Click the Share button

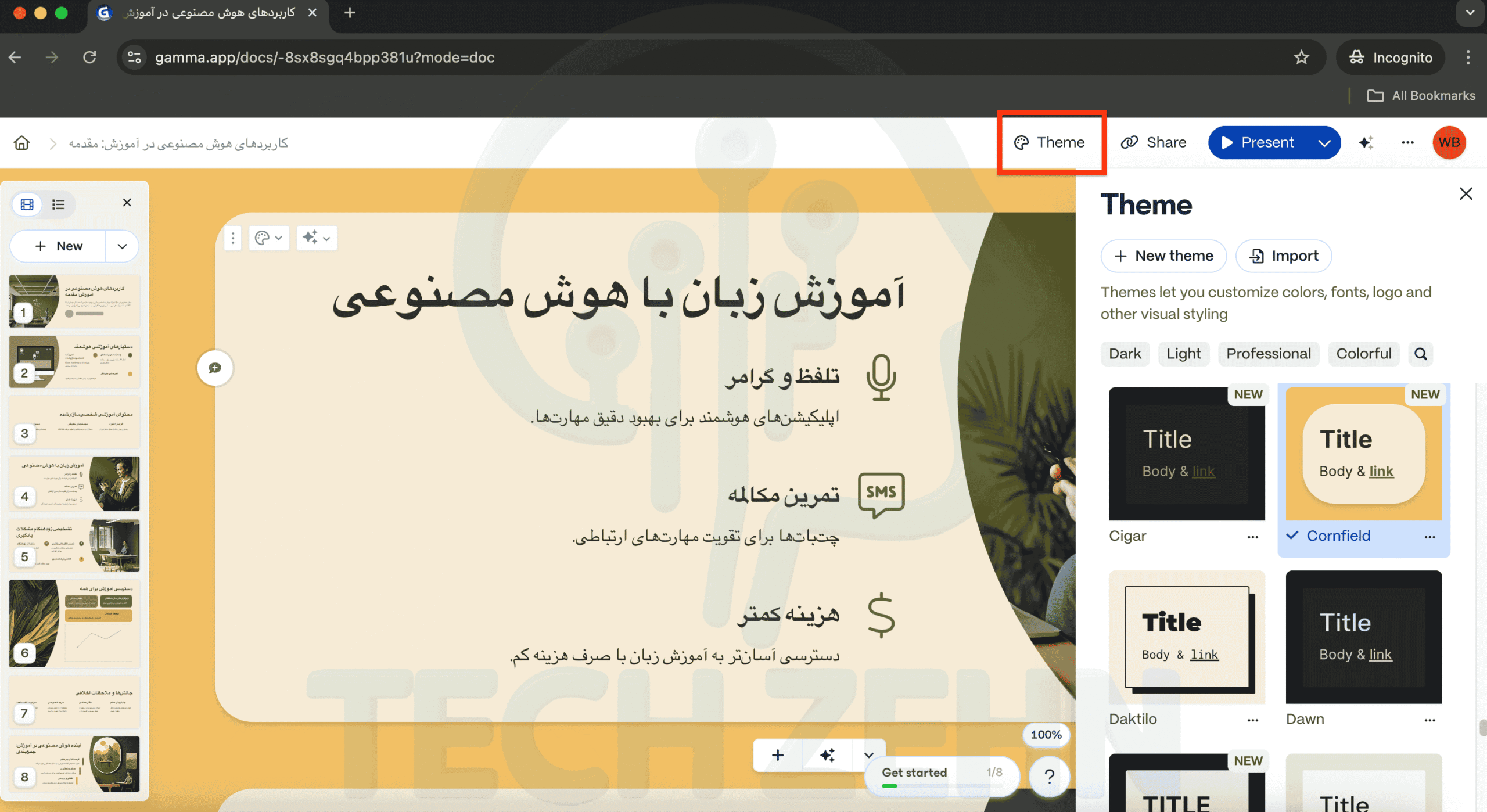(x=1154, y=142)
